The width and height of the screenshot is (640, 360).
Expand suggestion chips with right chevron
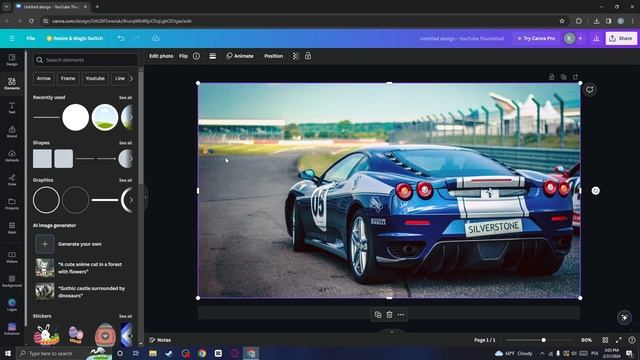[131, 78]
